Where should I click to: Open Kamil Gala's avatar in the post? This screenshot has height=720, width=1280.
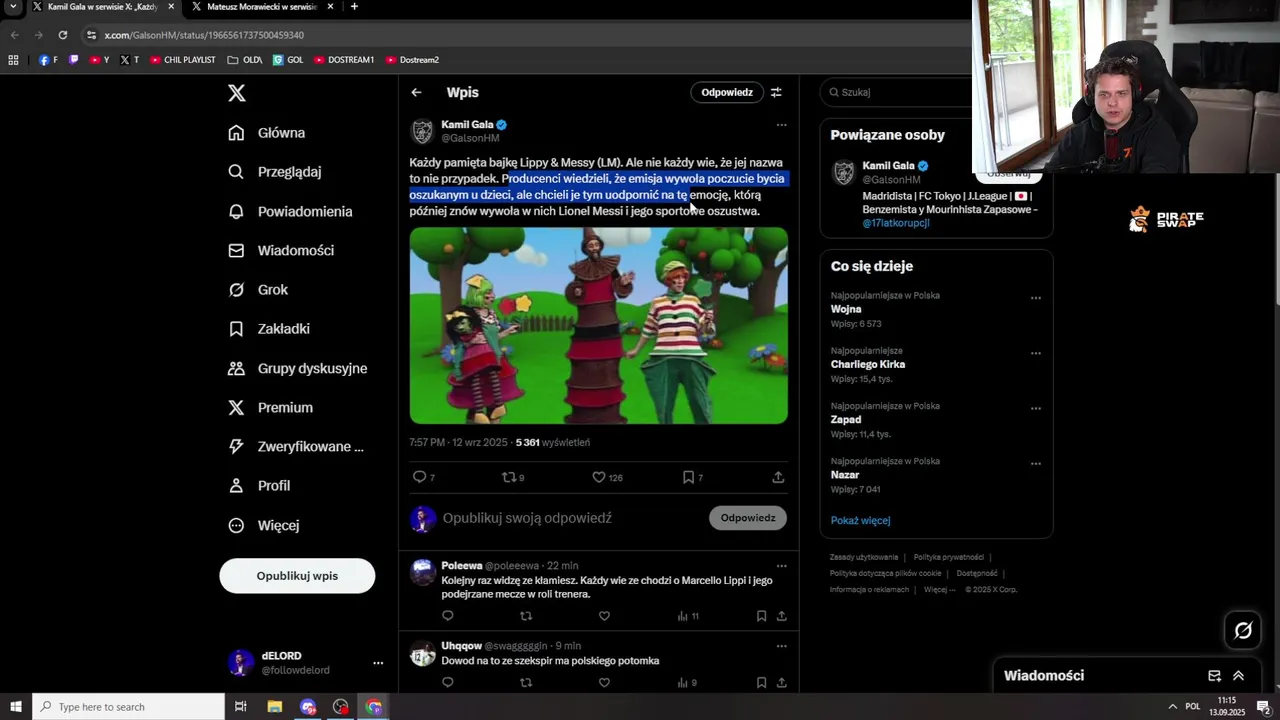click(422, 132)
